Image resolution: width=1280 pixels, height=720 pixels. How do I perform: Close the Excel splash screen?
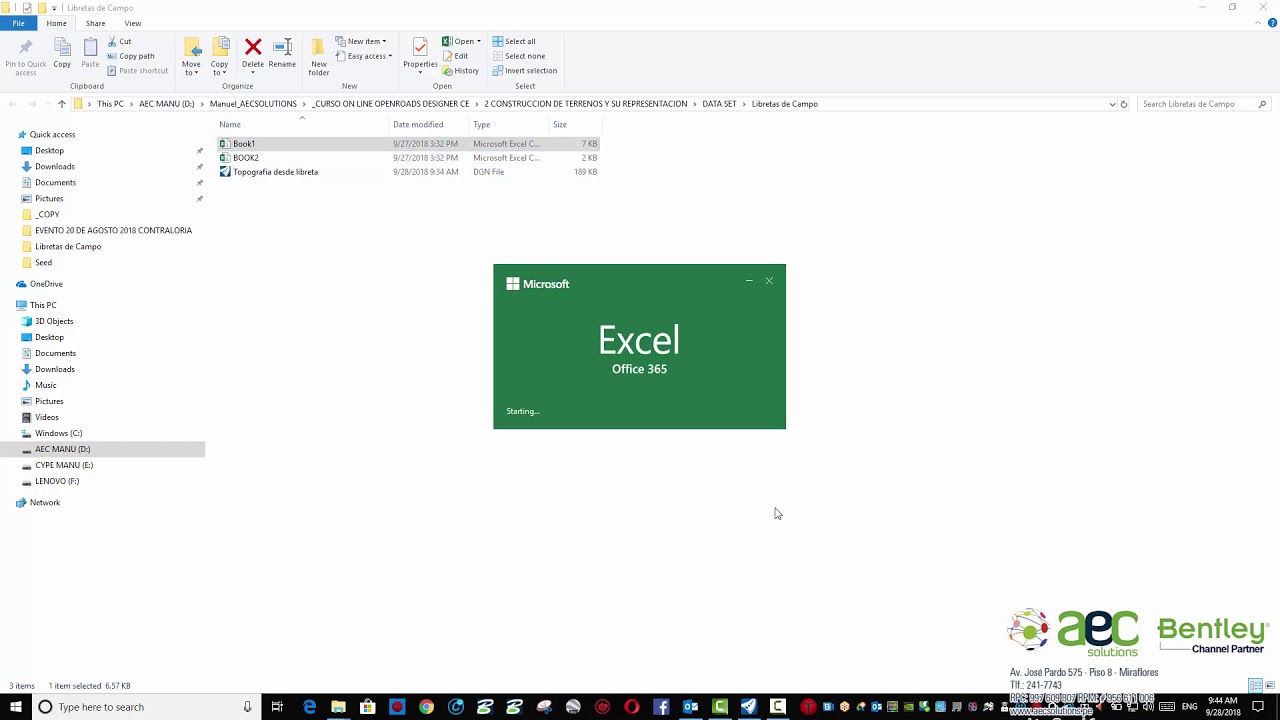point(769,281)
